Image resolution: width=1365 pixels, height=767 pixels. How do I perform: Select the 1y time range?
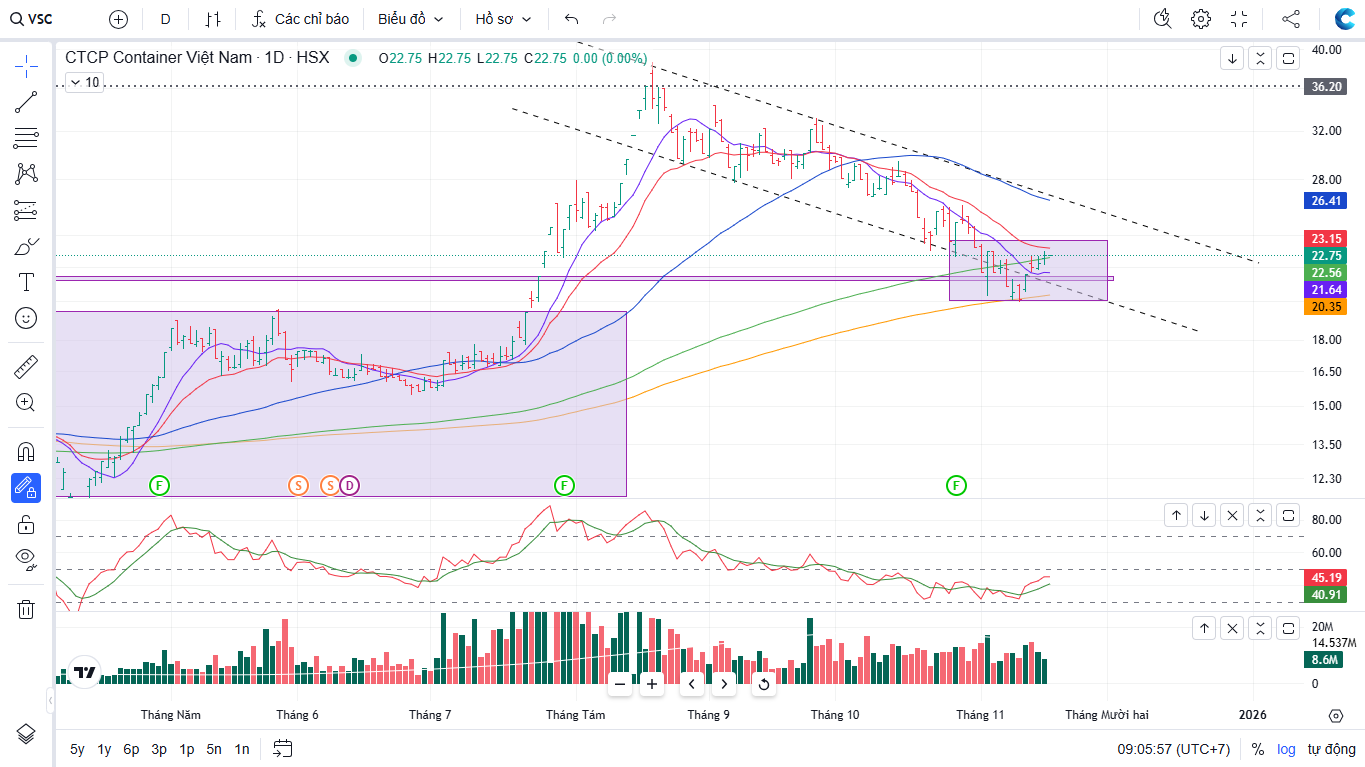(x=104, y=749)
